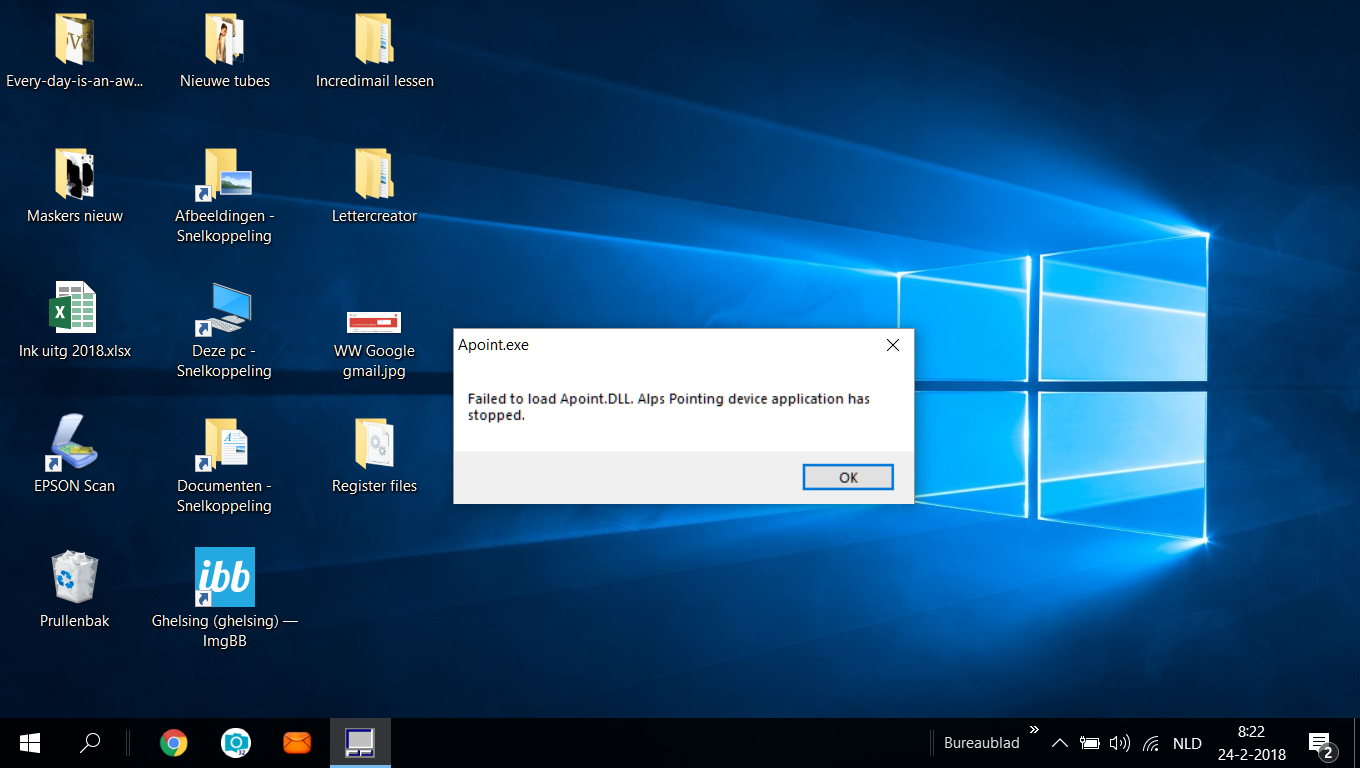The image size is (1360, 768).
Task: Open the Windows Start menu
Action: (x=30, y=743)
